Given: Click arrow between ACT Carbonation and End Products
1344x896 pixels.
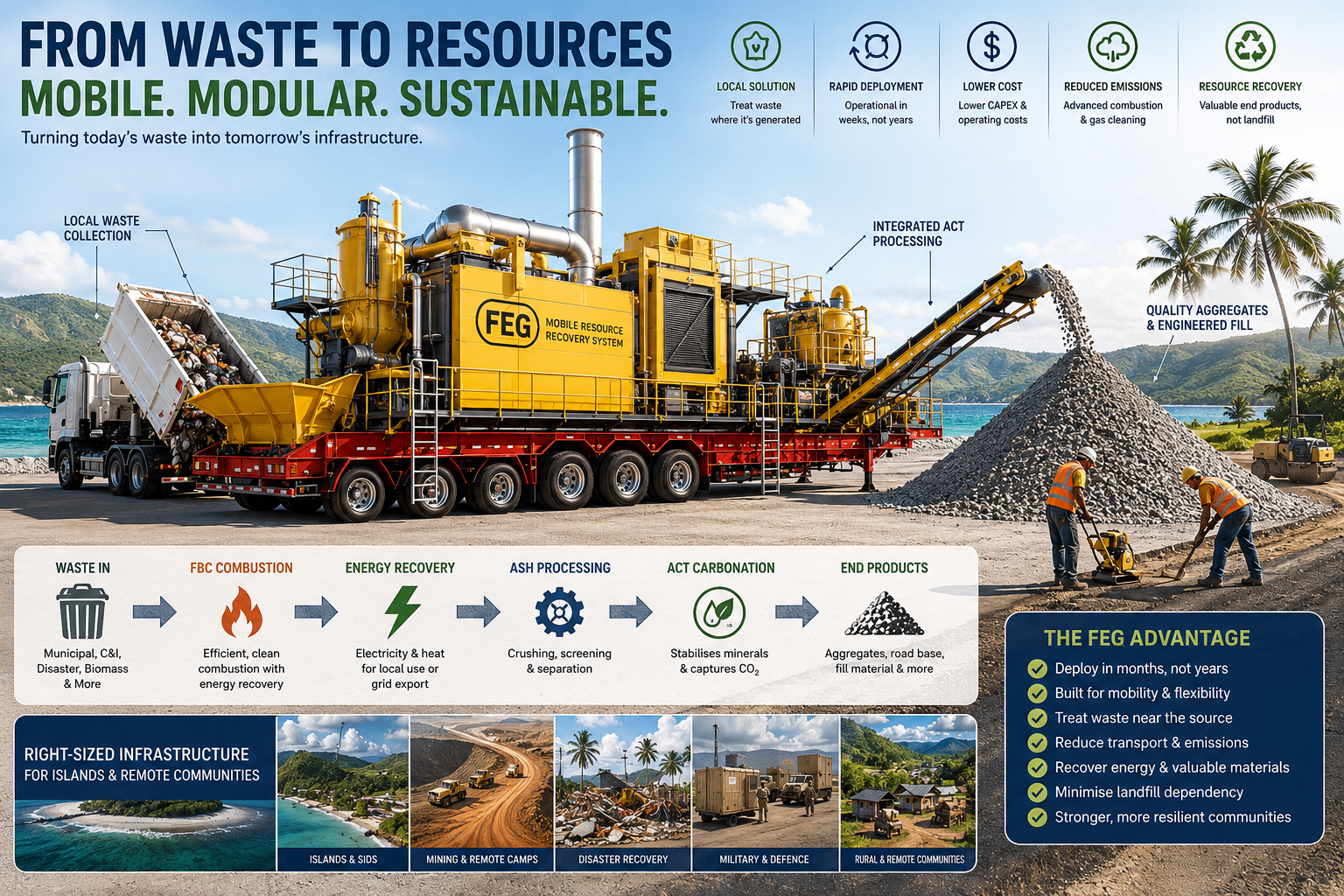Looking at the screenshot, I should (x=796, y=612).
